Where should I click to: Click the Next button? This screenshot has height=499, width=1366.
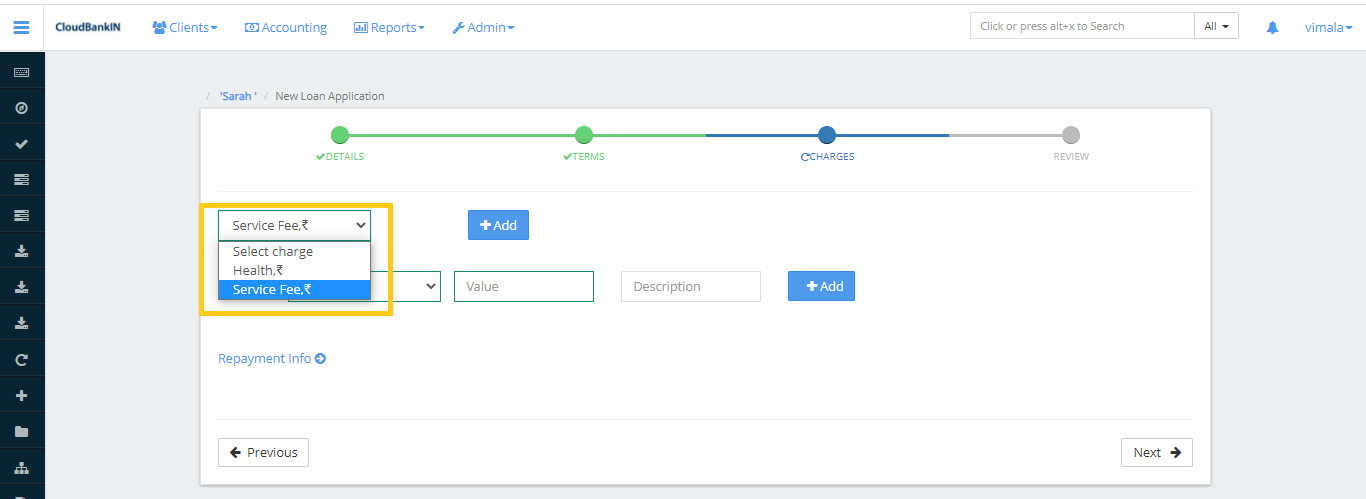point(1156,452)
